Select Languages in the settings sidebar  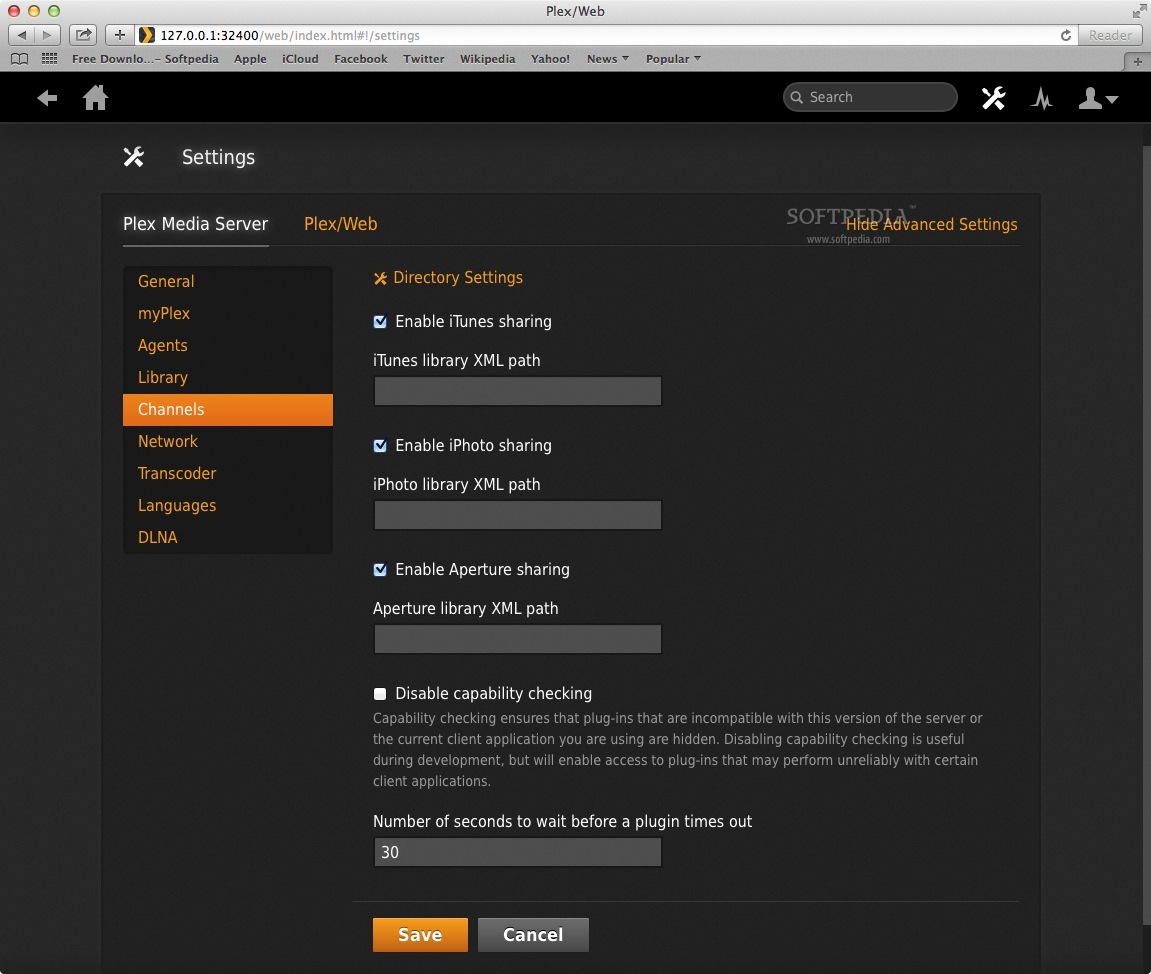point(228,506)
